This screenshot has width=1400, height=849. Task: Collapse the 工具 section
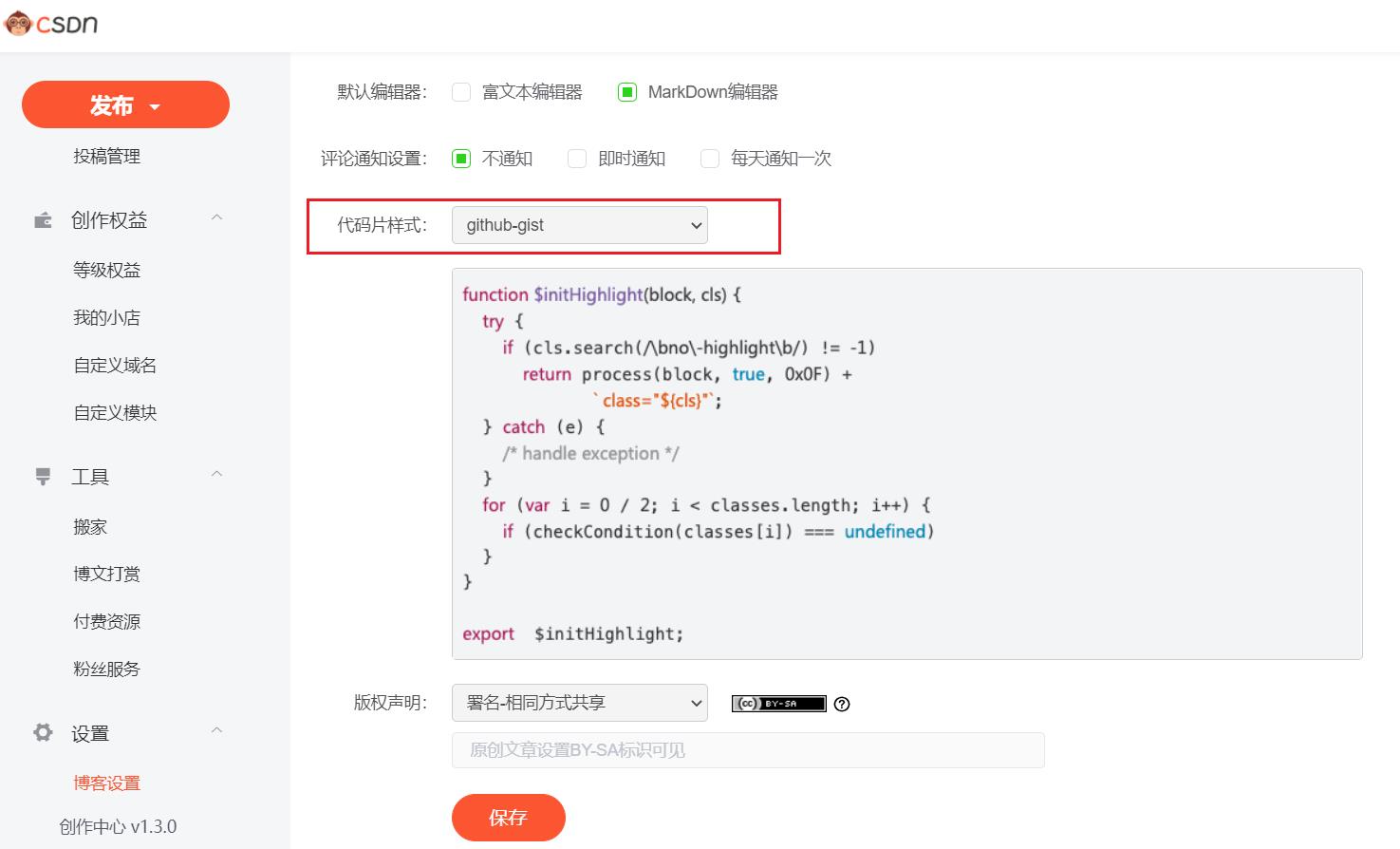tap(216, 474)
